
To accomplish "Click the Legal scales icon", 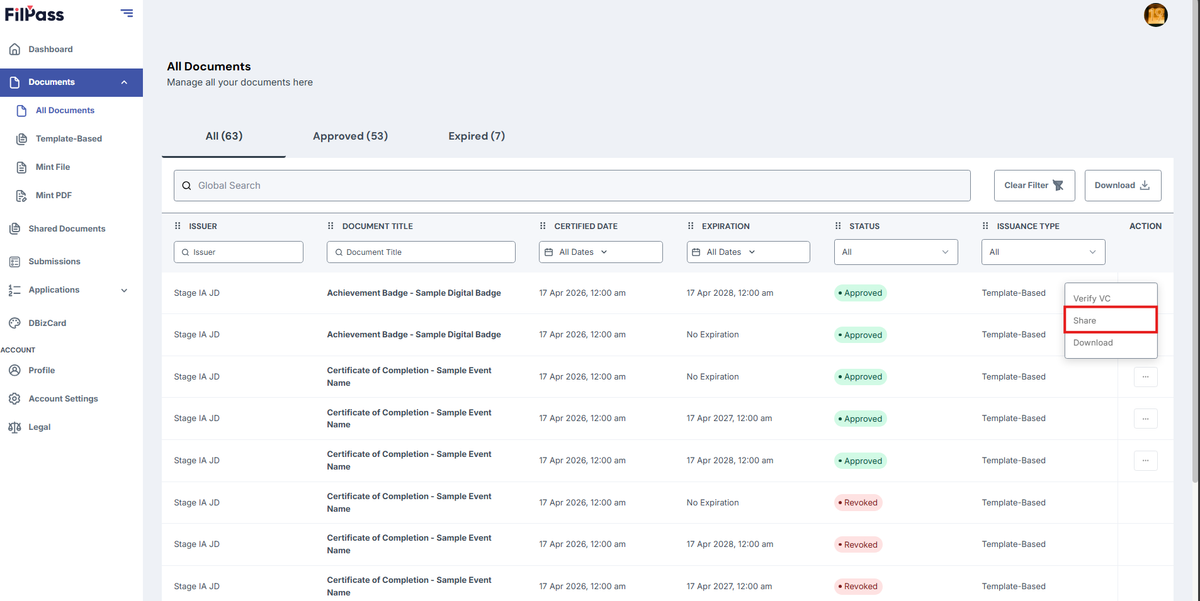I will [x=14, y=427].
